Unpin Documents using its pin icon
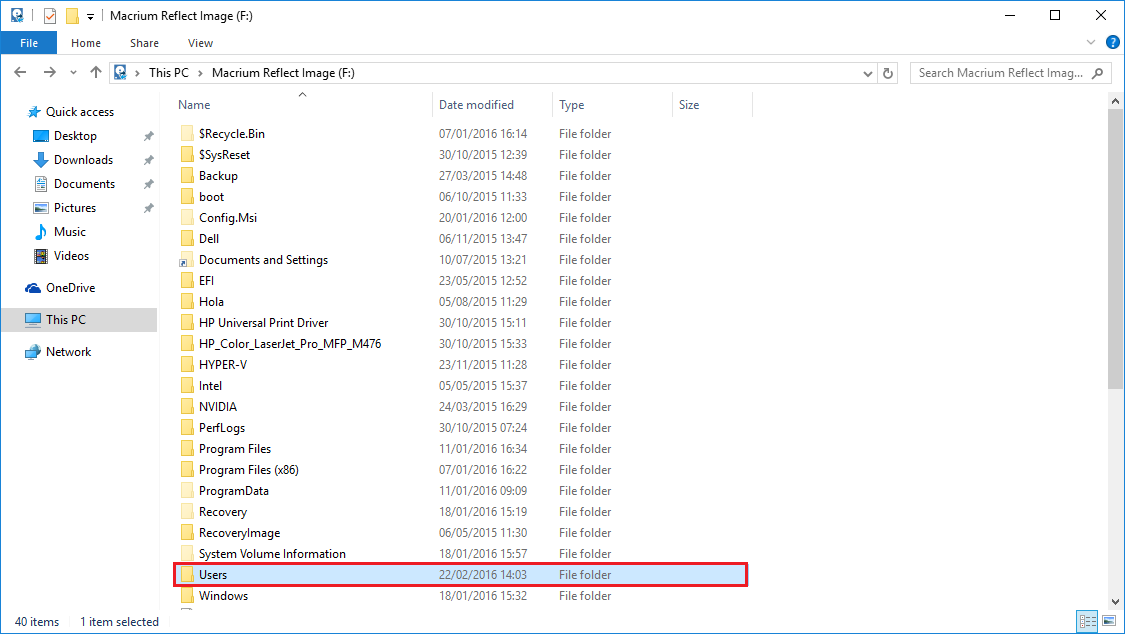The height and width of the screenshot is (634, 1125). 149,184
